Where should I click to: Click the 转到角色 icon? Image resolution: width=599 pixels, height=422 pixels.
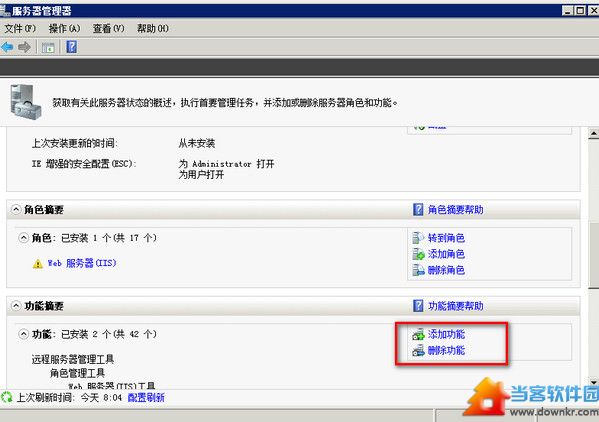click(418, 238)
